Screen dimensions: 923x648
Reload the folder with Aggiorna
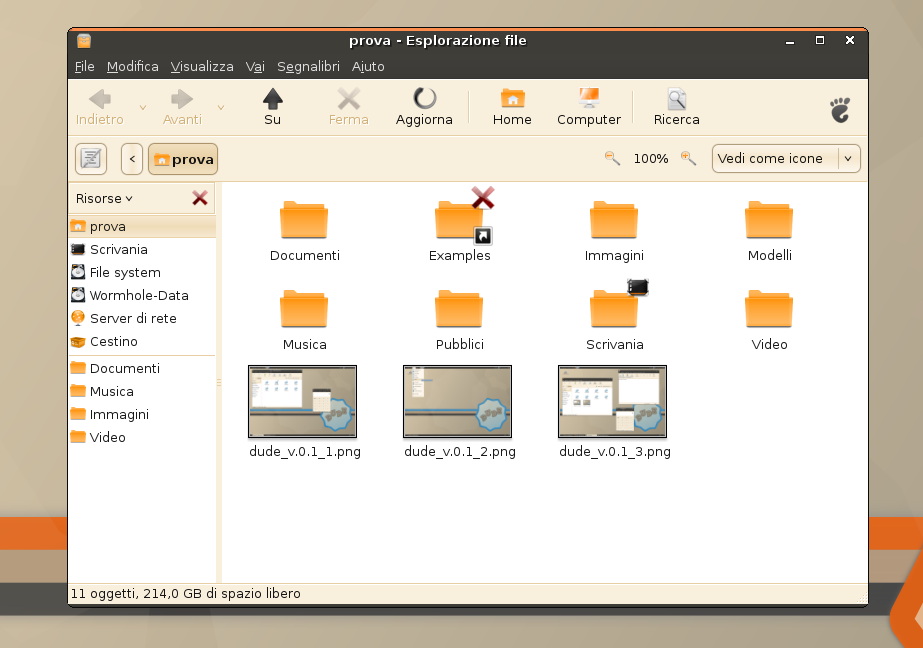click(424, 107)
